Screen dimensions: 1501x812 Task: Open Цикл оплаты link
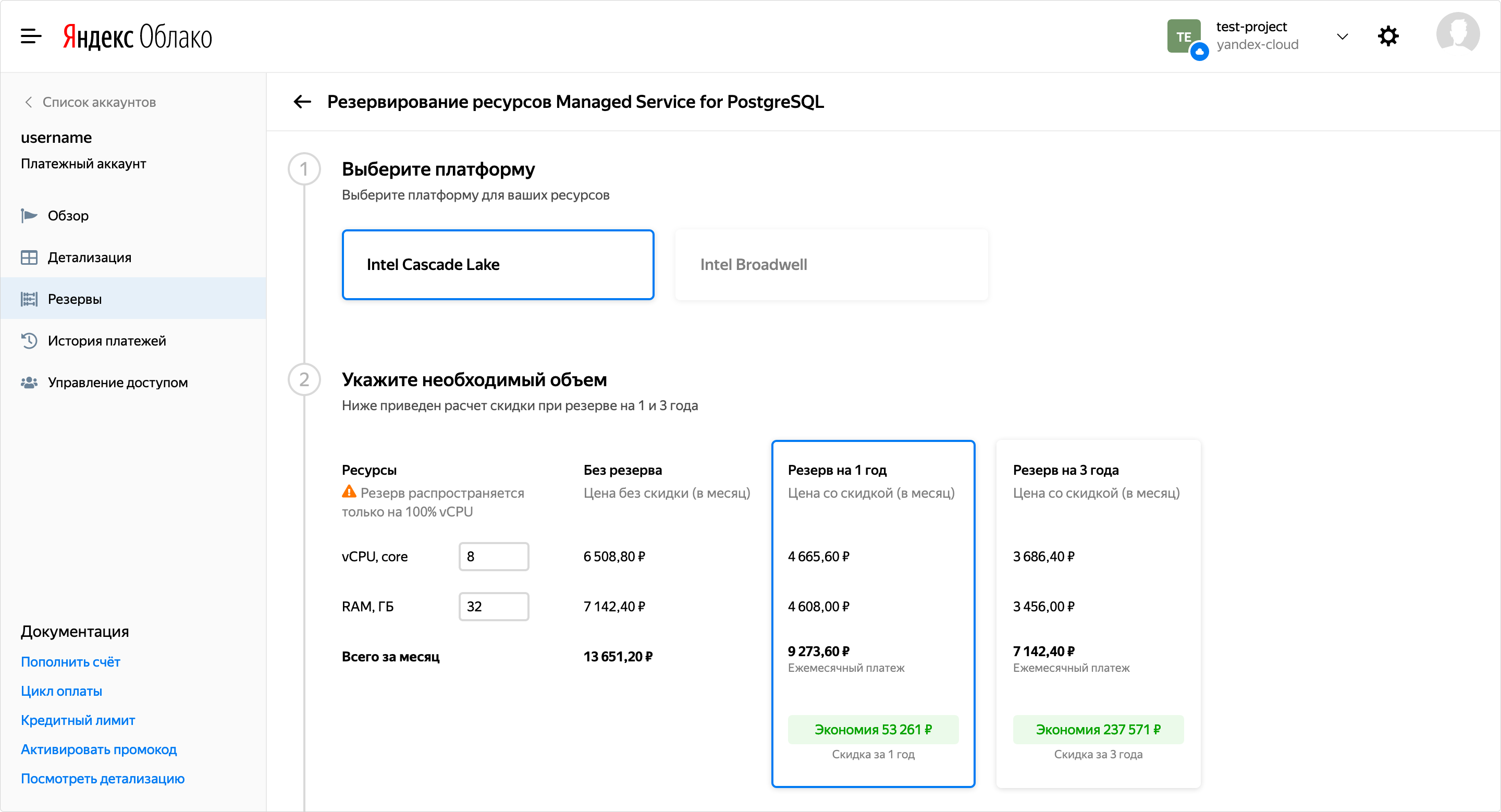pyautogui.click(x=61, y=692)
